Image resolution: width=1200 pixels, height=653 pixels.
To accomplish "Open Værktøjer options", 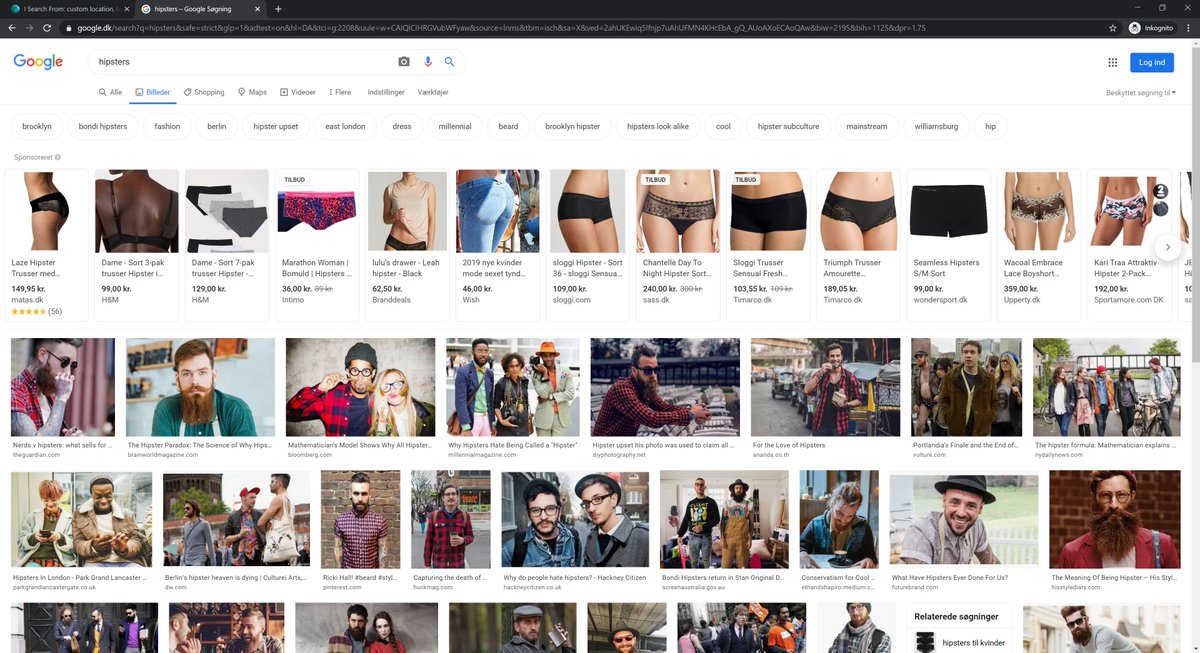I will point(433,92).
